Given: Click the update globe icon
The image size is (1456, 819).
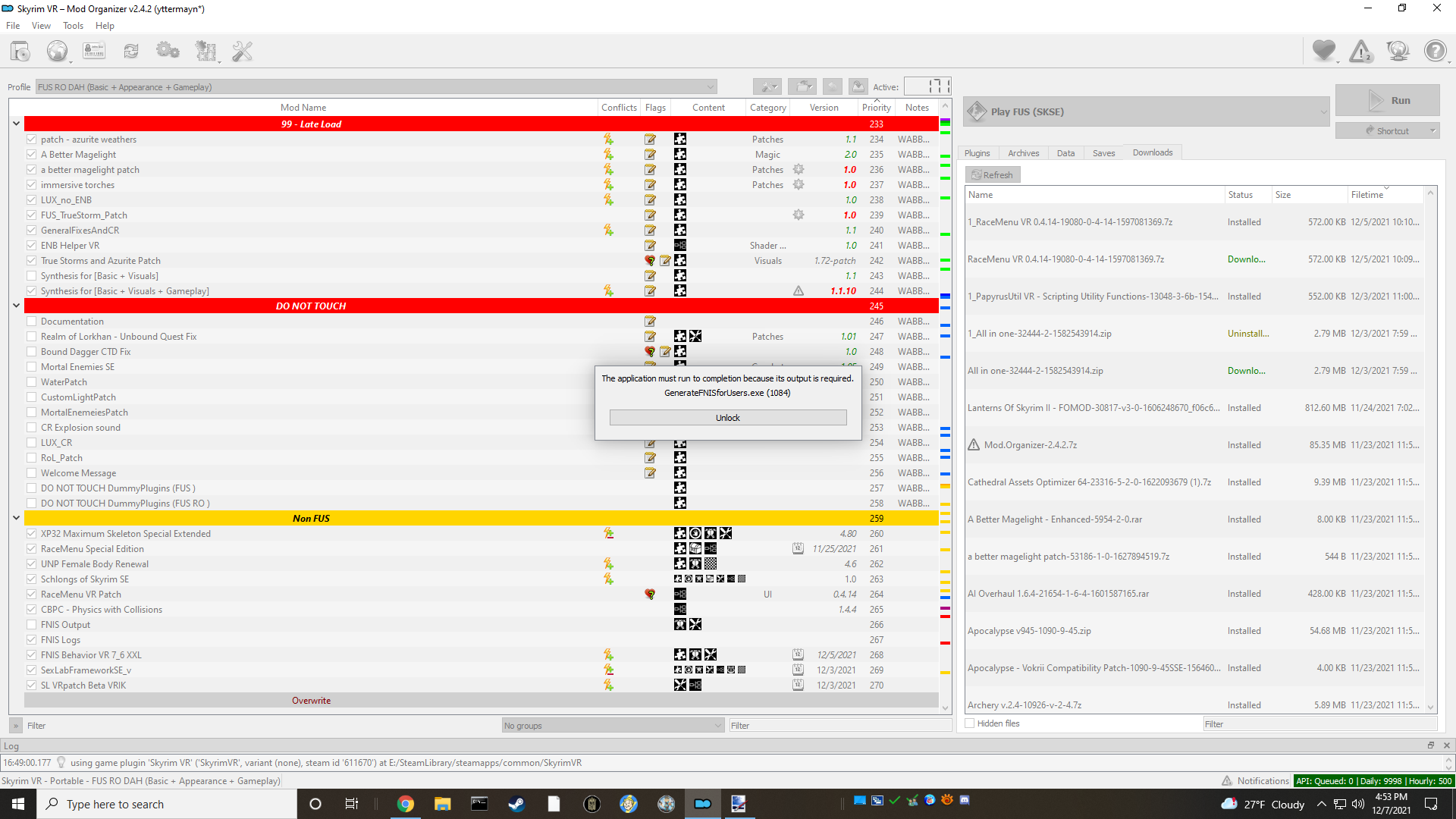Looking at the screenshot, I should click(x=1398, y=52).
